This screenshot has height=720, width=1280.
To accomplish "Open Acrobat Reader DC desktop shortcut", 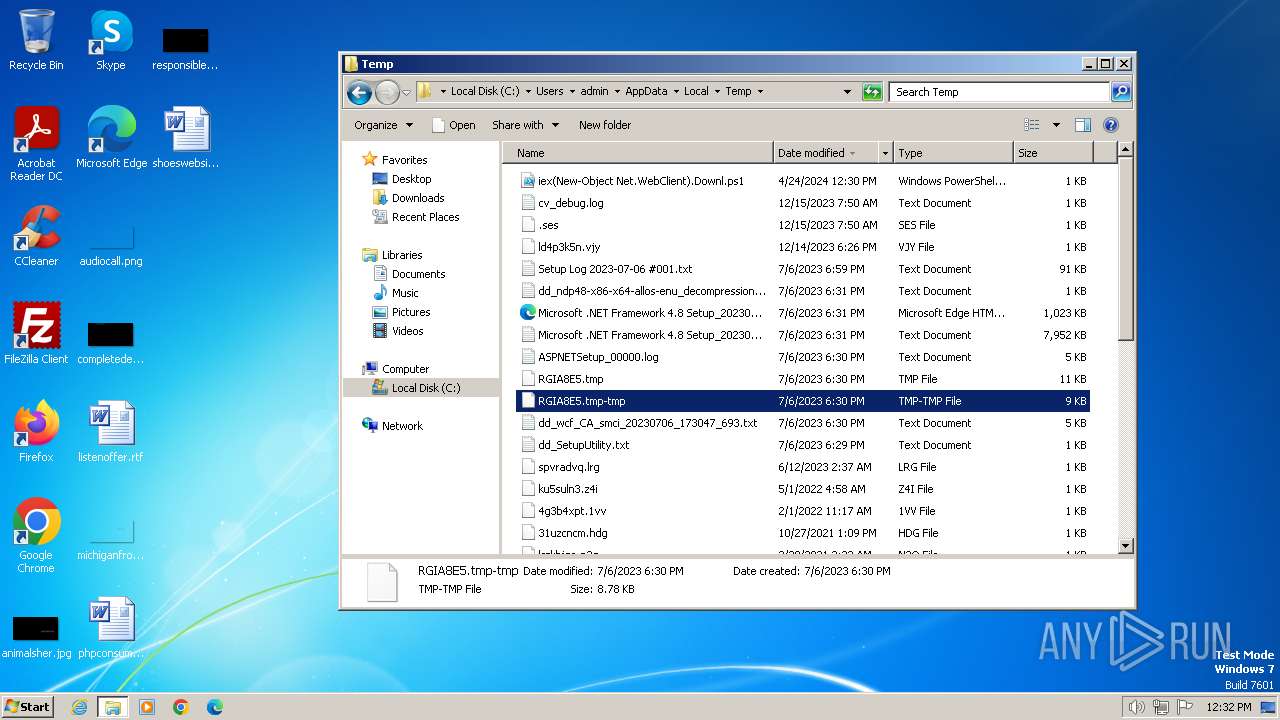I will [x=36, y=144].
